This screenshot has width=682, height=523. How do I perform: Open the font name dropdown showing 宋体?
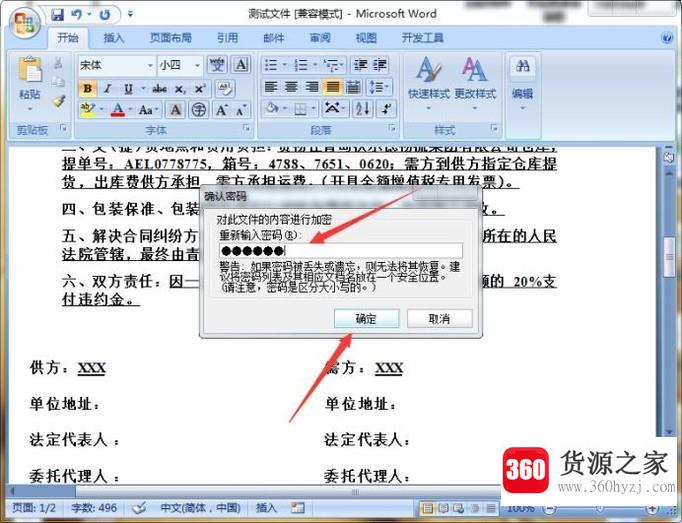coord(150,66)
